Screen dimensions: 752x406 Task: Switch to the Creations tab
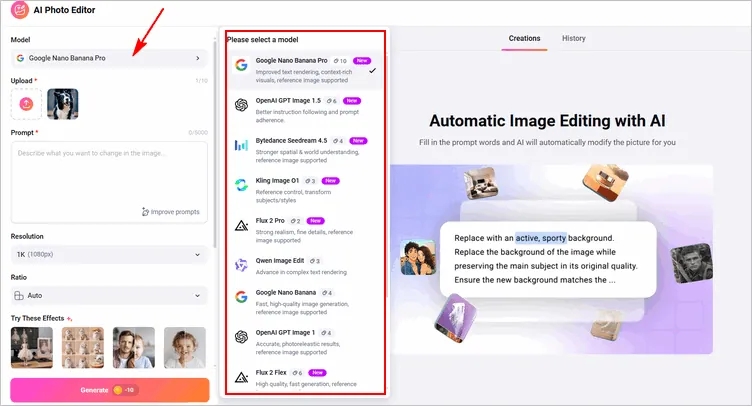click(524, 38)
